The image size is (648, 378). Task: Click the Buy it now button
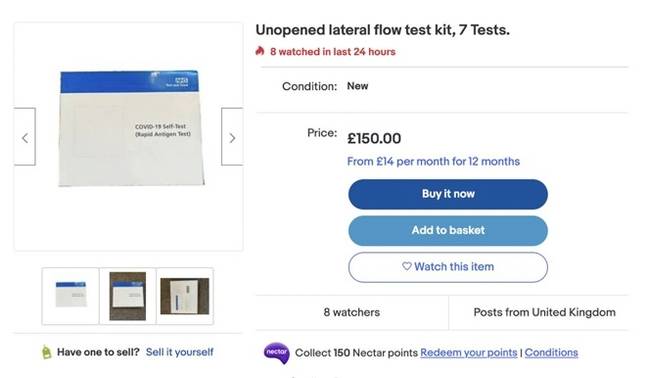pos(448,194)
